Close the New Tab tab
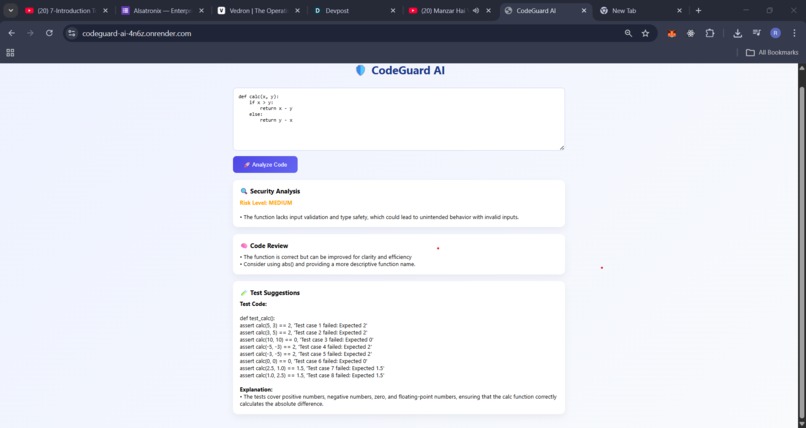The height and width of the screenshot is (428, 806). click(680, 10)
